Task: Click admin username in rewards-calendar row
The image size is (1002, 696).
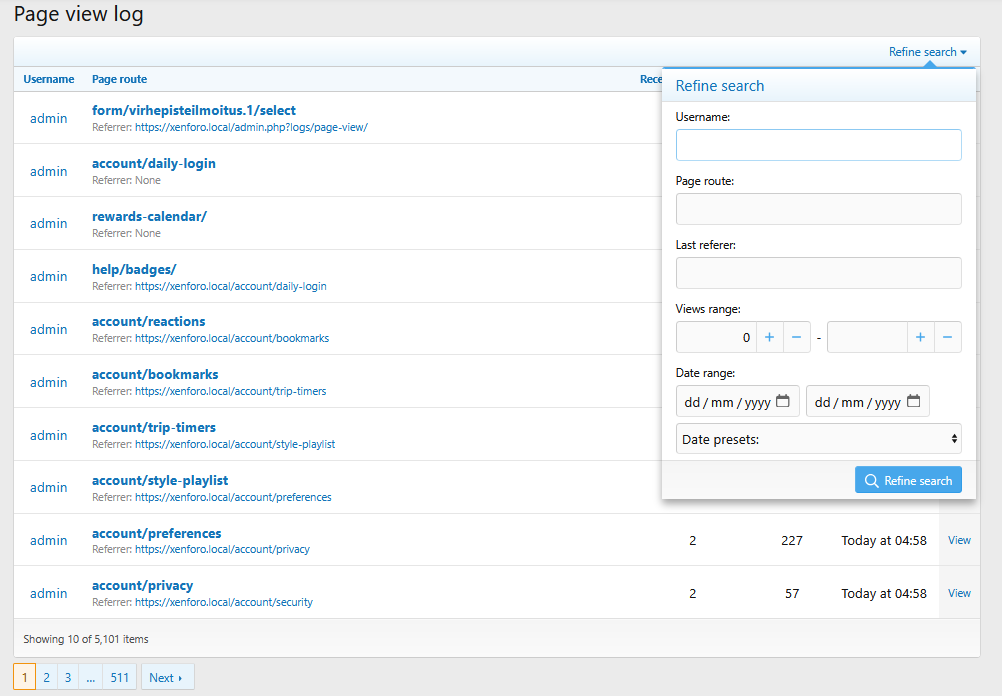Action: pos(48,223)
